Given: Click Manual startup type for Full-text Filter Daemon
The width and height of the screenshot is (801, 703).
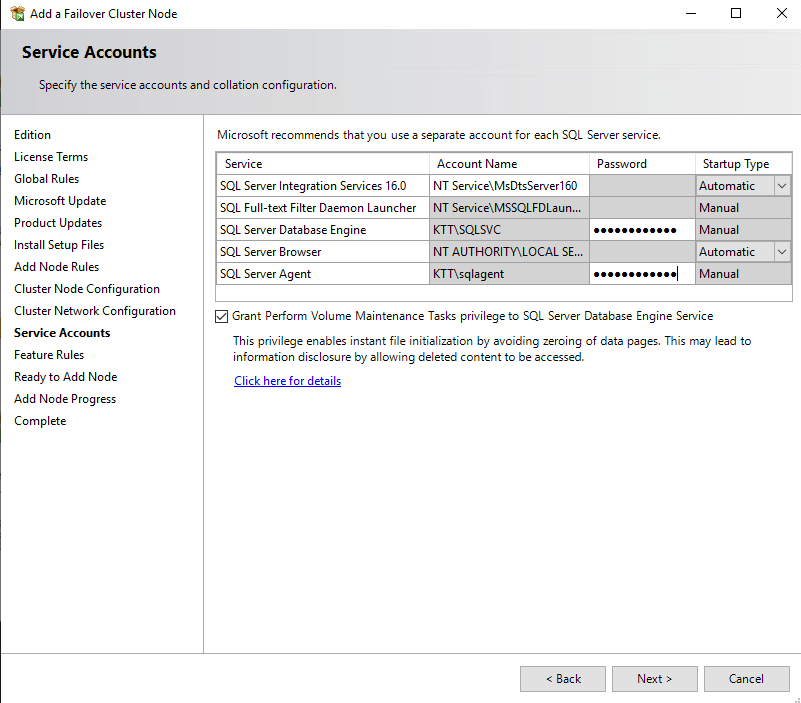Looking at the screenshot, I should pyautogui.click(x=743, y=208).
